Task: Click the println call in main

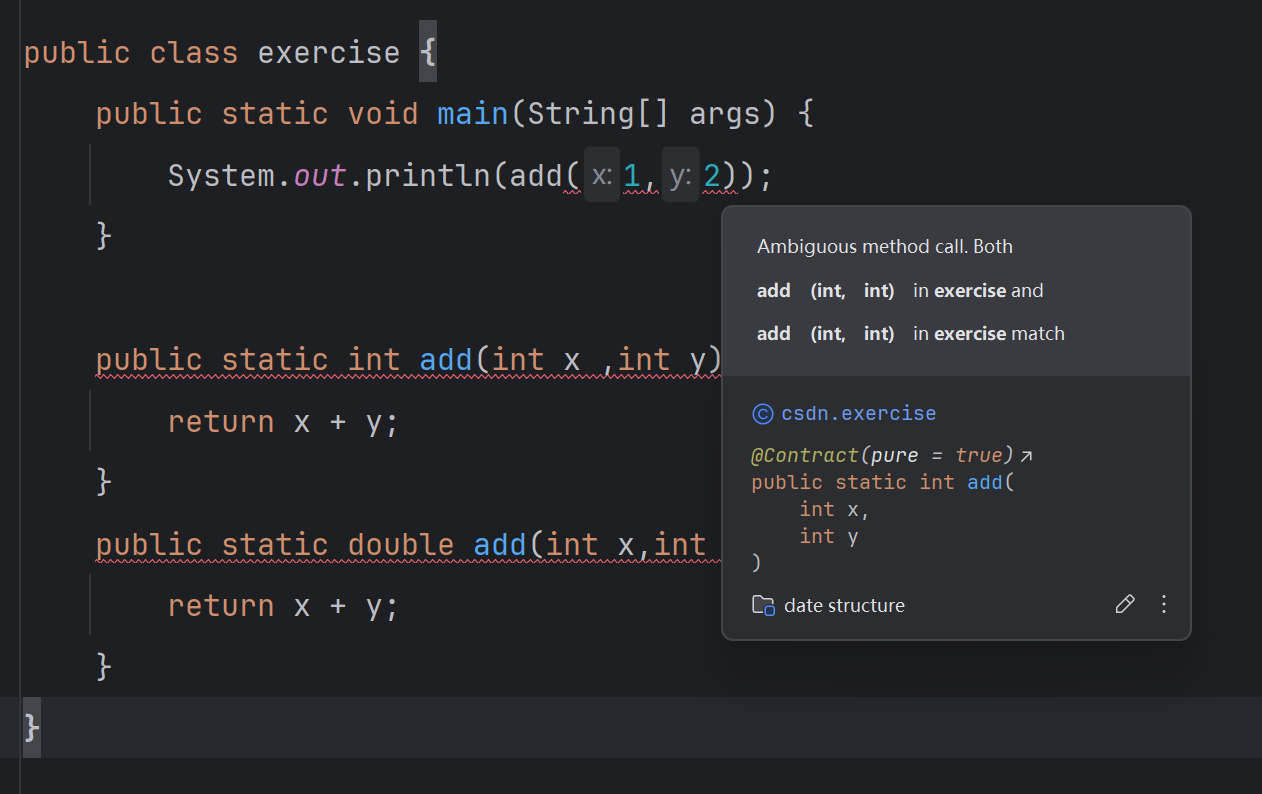Action: 428,176
